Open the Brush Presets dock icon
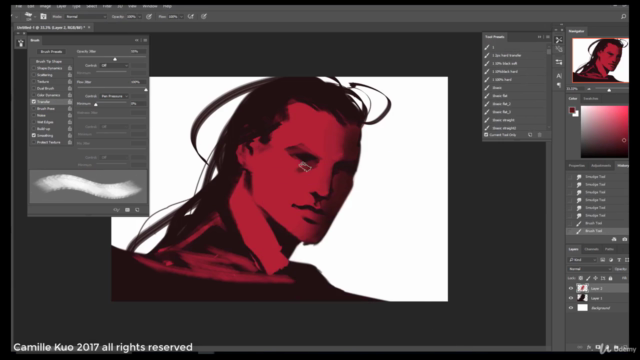The height and width of the screenshot is (360, 640). pyautogui.click(x=21, y=43)
